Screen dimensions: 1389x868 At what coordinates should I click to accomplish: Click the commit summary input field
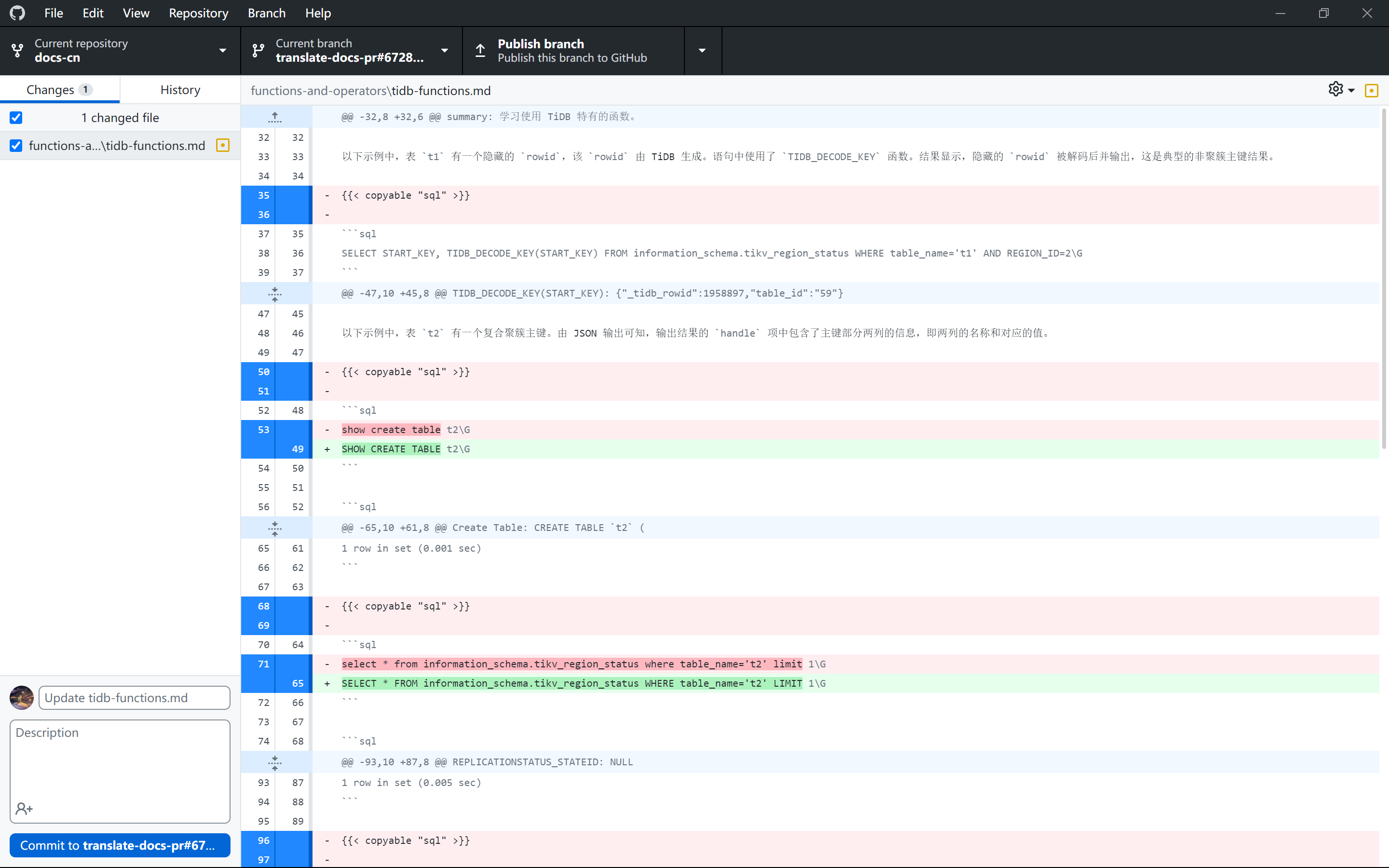134,697
